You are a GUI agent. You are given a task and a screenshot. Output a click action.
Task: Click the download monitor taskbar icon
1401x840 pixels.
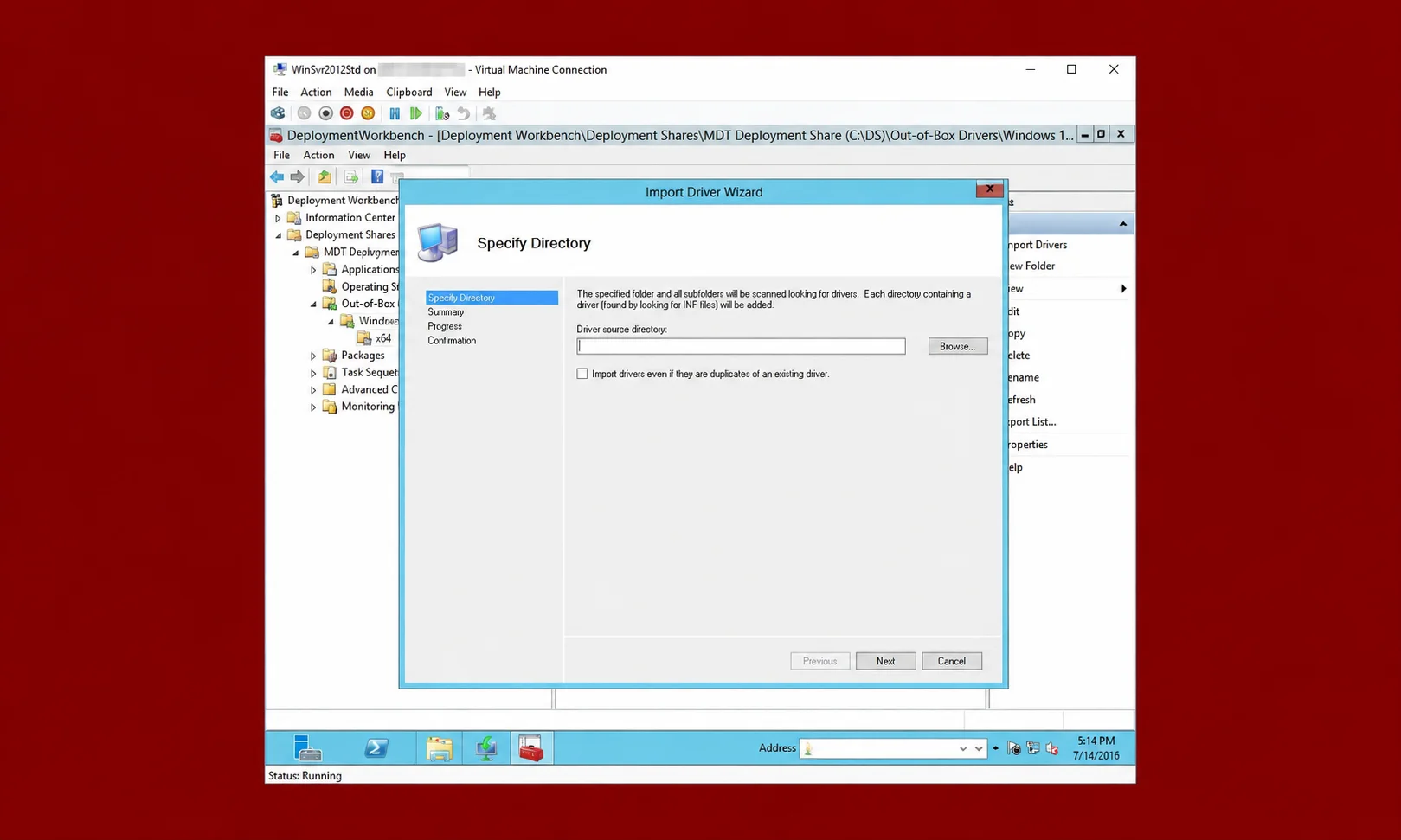click(x=486, y=747)
